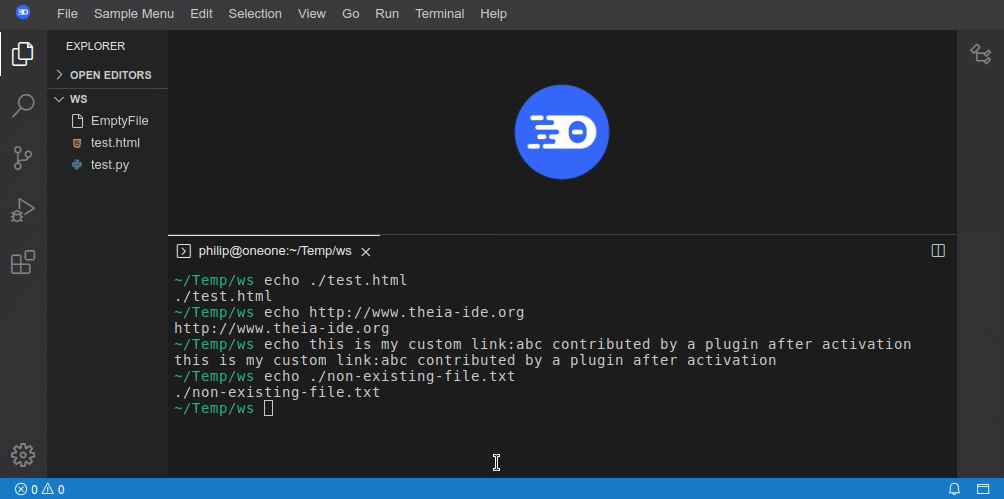Open the Search view icon

(23, 106)
